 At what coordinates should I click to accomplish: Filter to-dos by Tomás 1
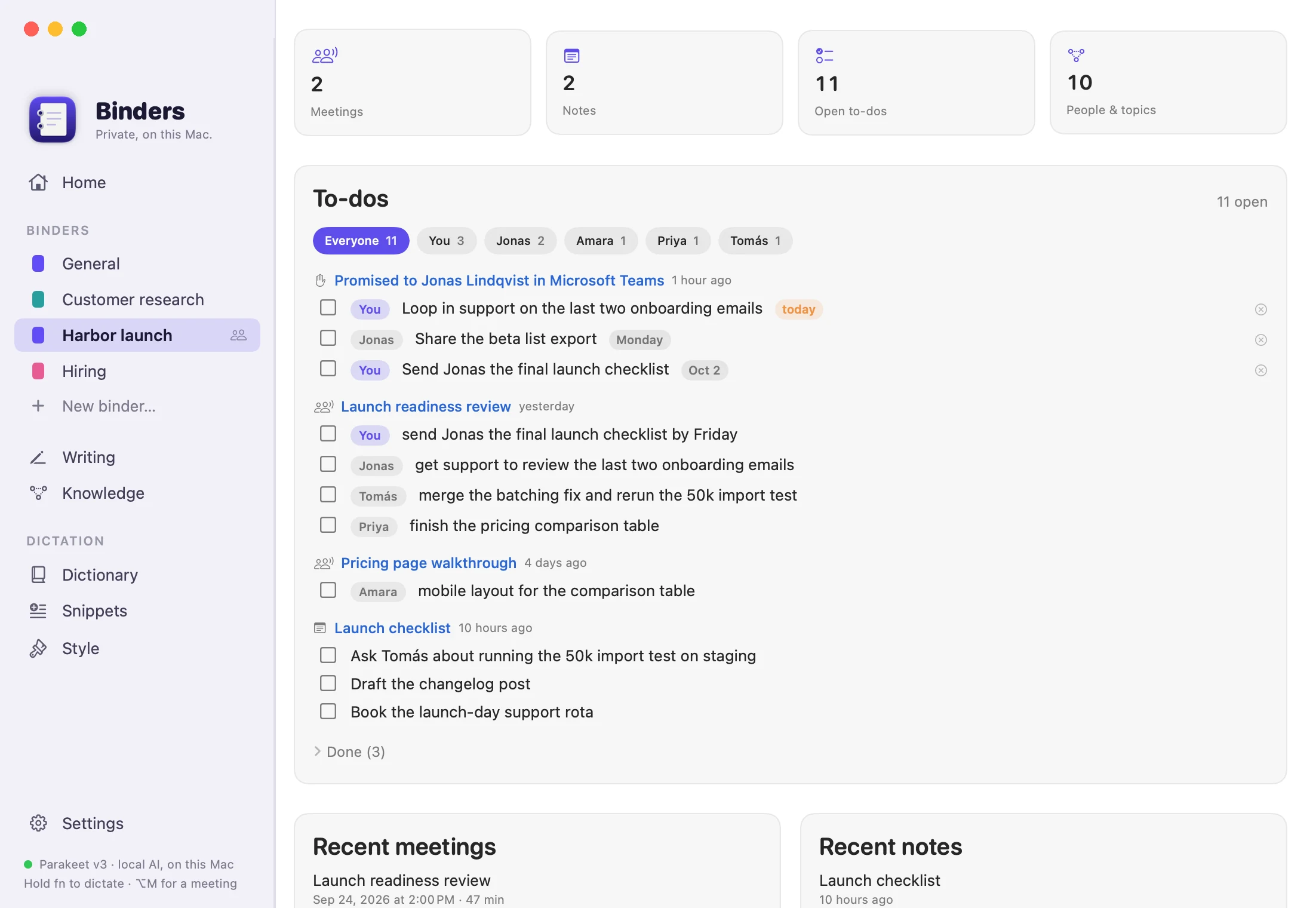[x=755, y=241]
